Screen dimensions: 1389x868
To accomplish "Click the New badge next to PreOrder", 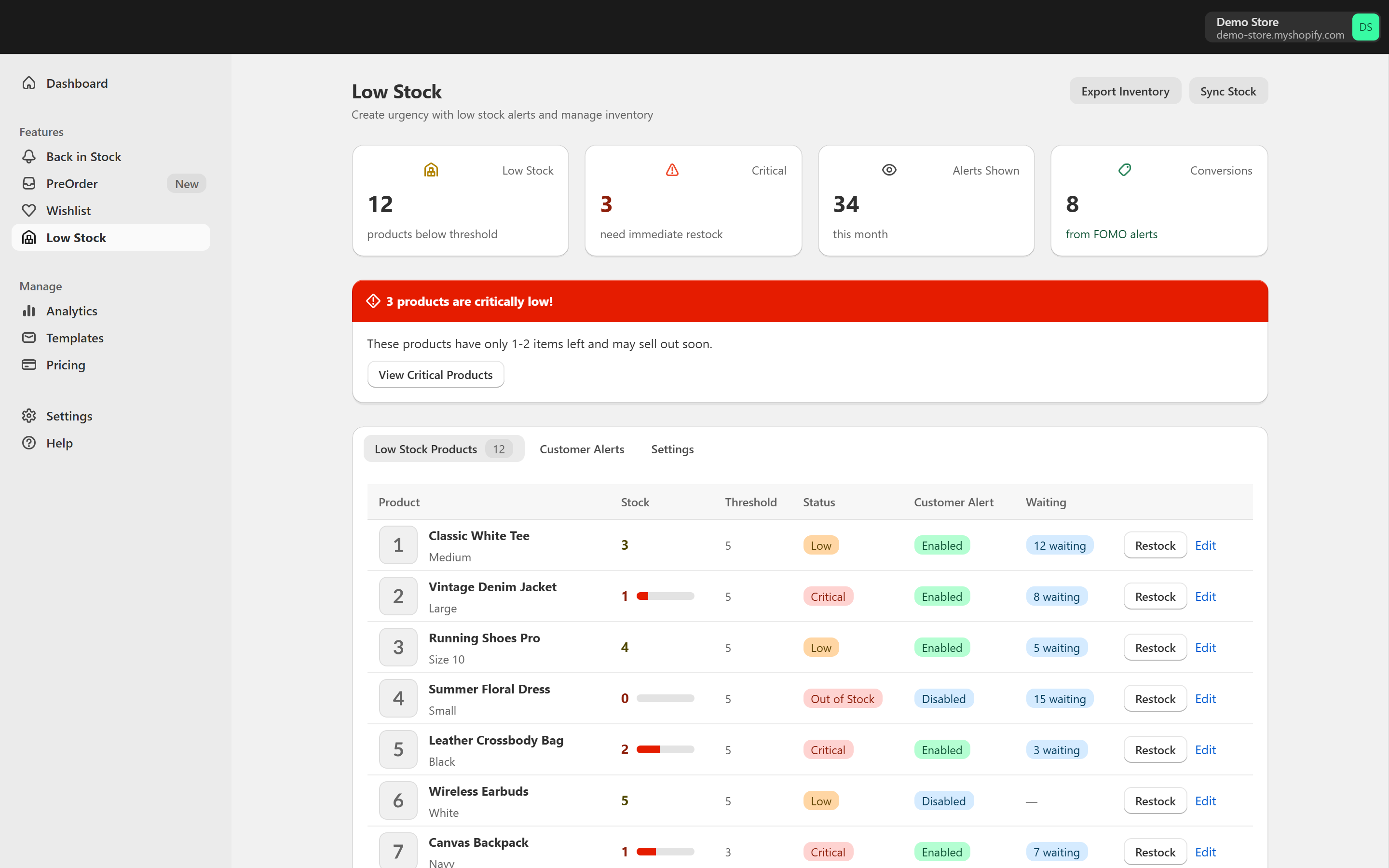I will coord(187,184).
